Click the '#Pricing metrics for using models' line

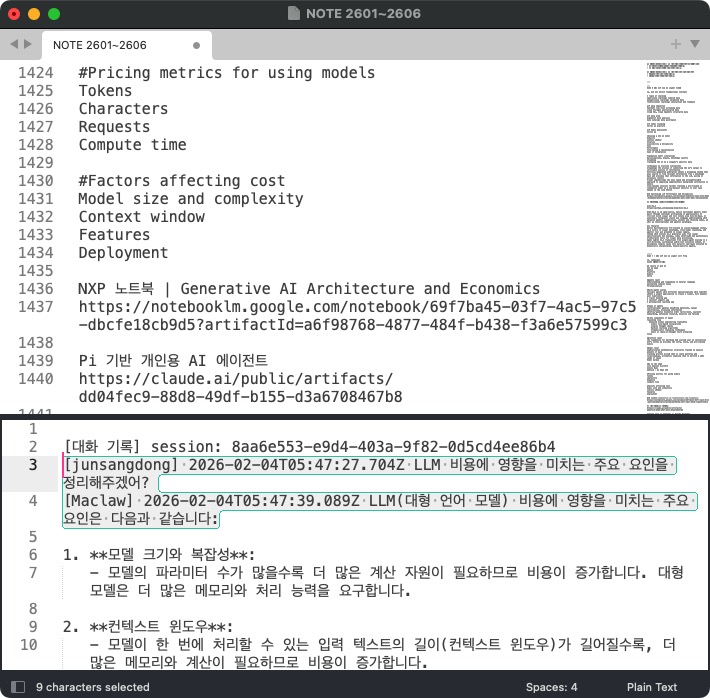[226, 73]
